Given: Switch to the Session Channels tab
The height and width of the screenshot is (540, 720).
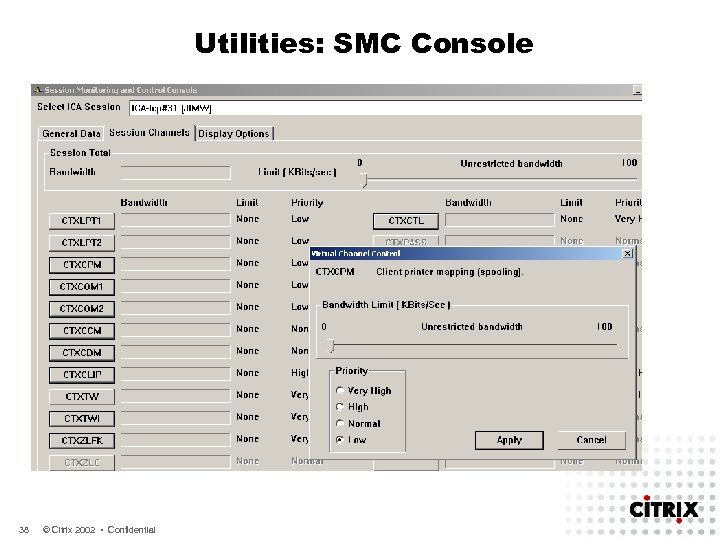Looking at the screenshot, I should (x=149, y=133).
